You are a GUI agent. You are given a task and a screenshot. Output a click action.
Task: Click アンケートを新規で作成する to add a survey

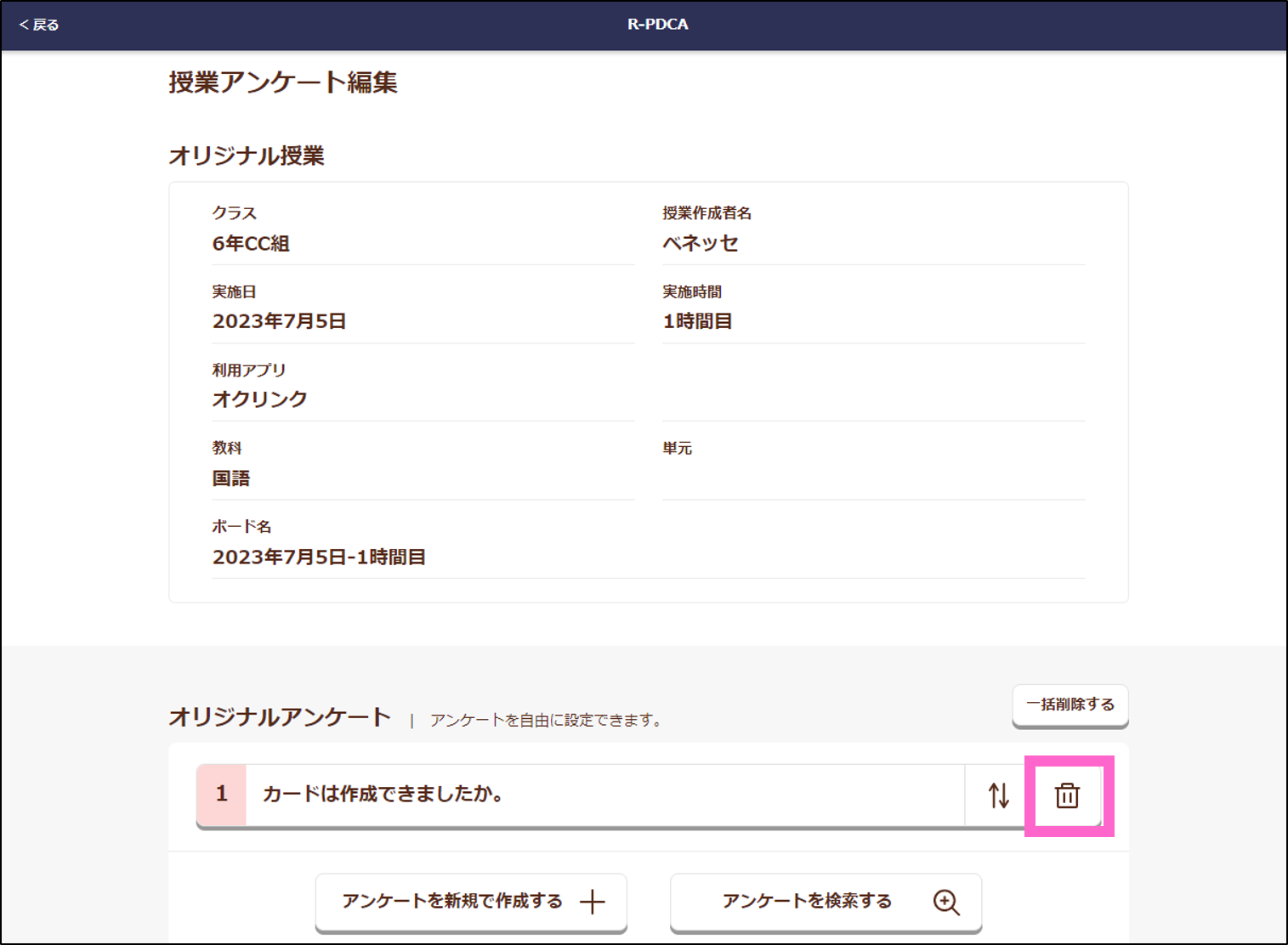coord(470,903)
